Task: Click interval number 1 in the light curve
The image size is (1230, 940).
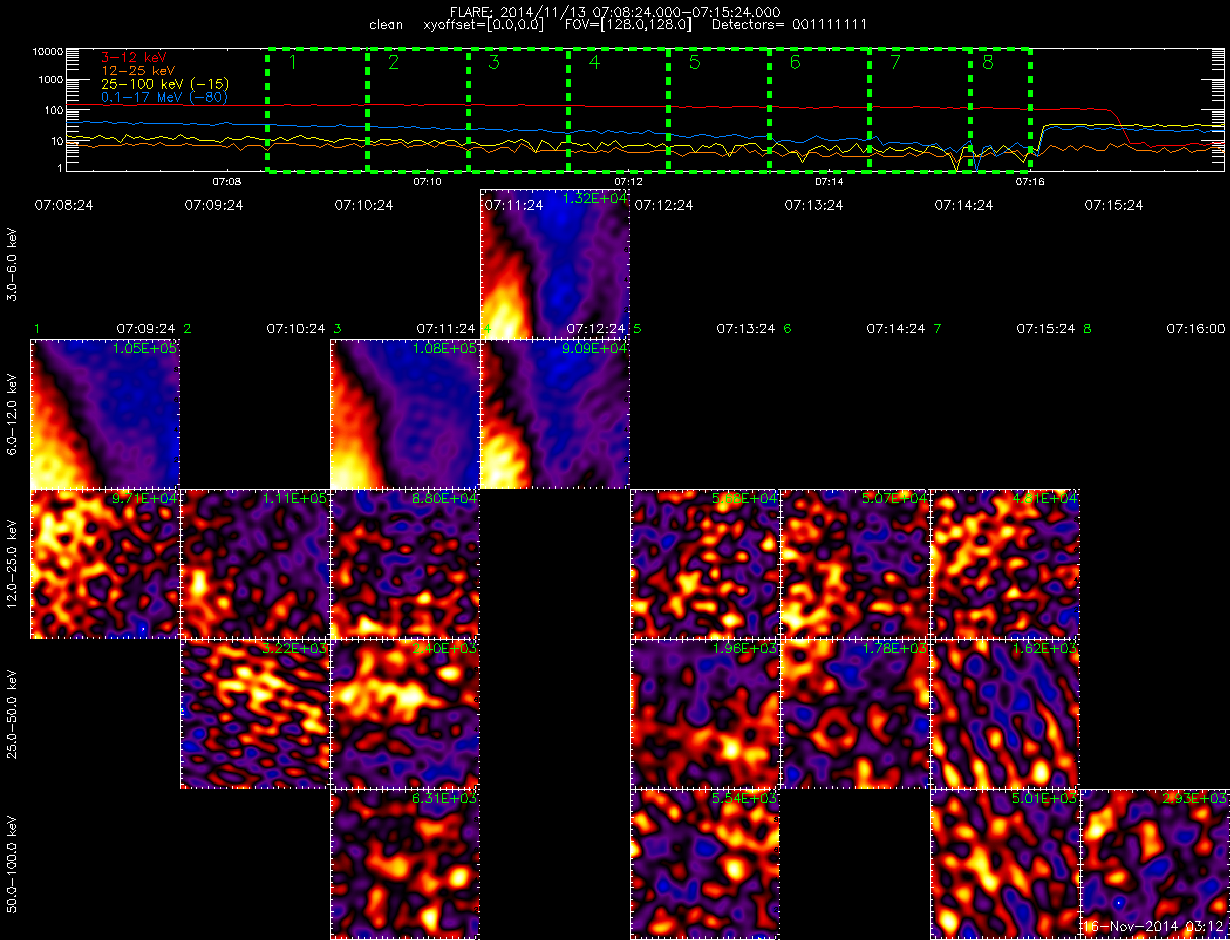Action: click(x=293, y=63)
